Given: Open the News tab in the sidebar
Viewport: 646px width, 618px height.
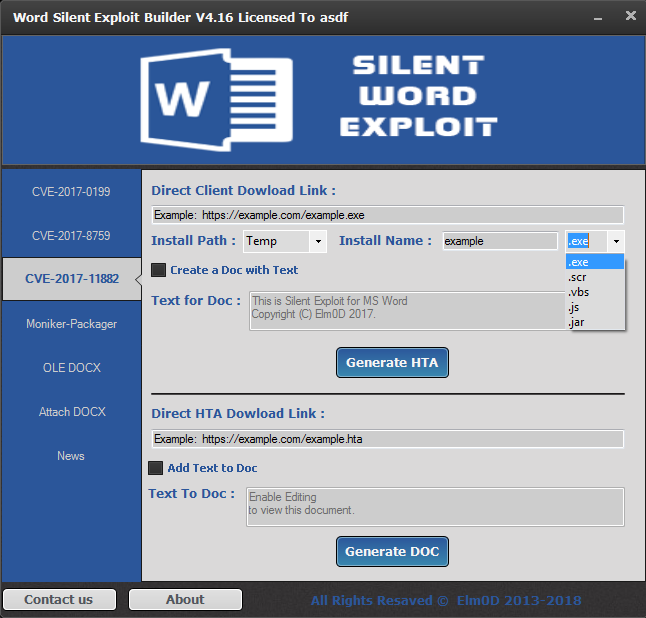Looking at the screenshot, I should tap(71, 456).
